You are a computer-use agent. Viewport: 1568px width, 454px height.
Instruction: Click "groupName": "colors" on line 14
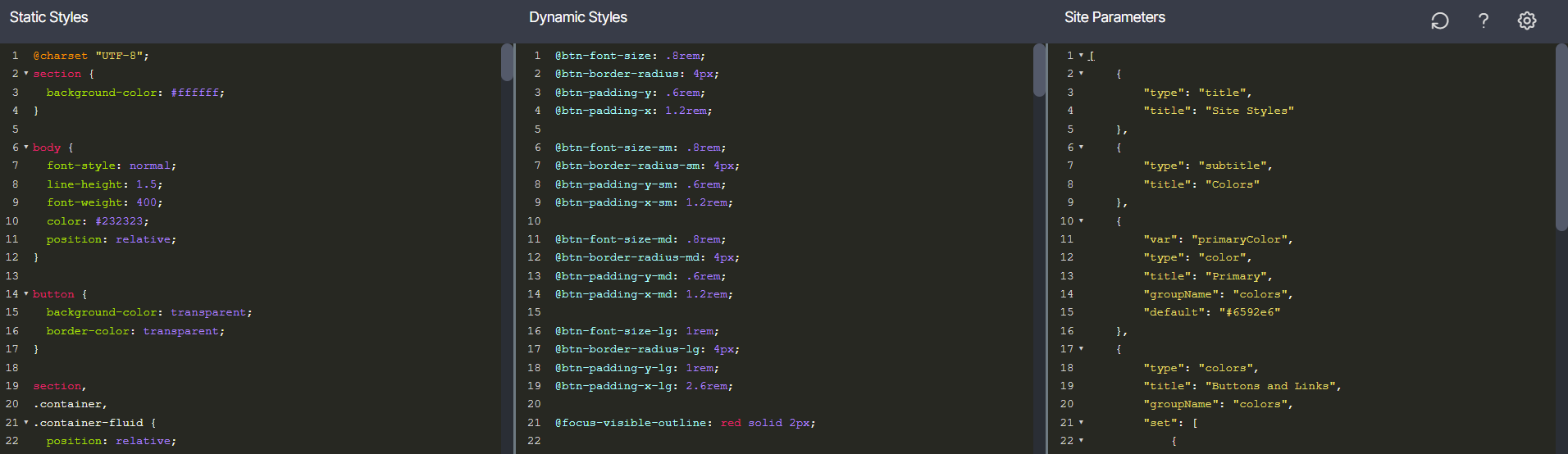(x=1219, y=294)
